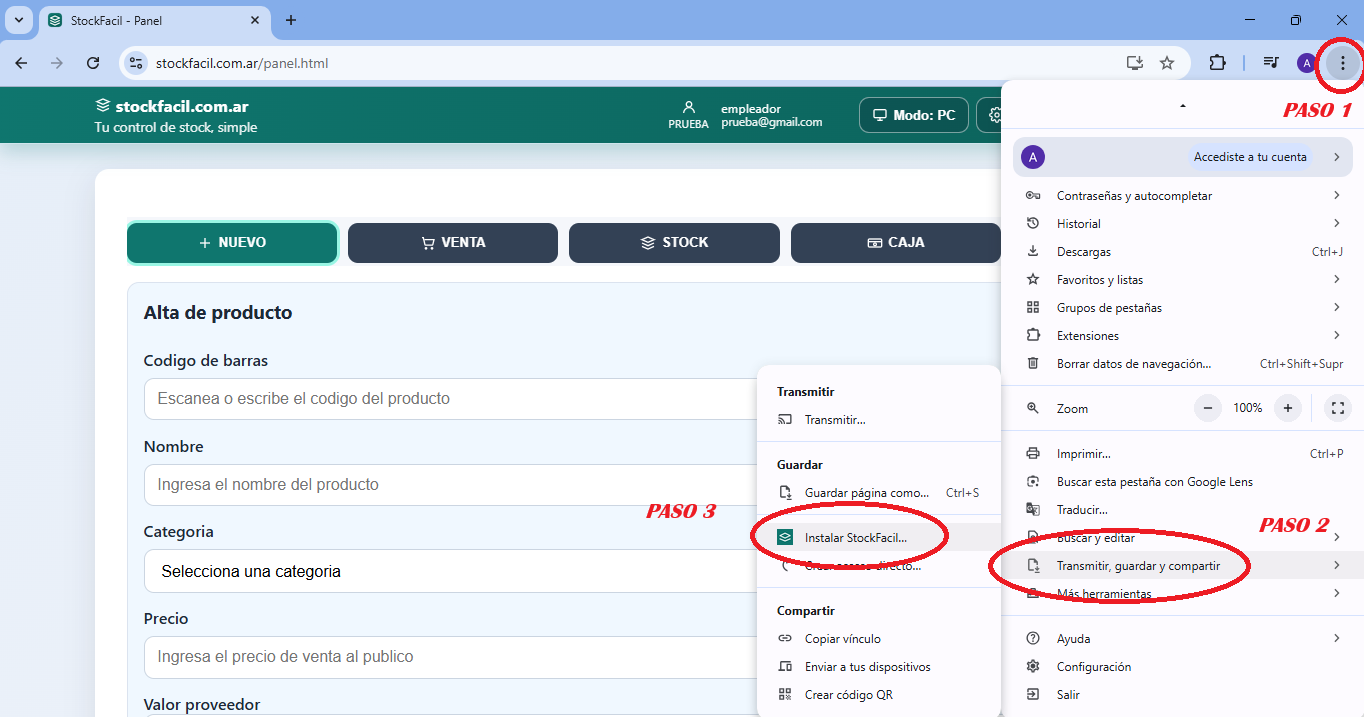This screenshot has height=717, width=1364.
Task: Expand Buscar y editar submenu
Action: pyautogui.click(x=1183, y=538)
